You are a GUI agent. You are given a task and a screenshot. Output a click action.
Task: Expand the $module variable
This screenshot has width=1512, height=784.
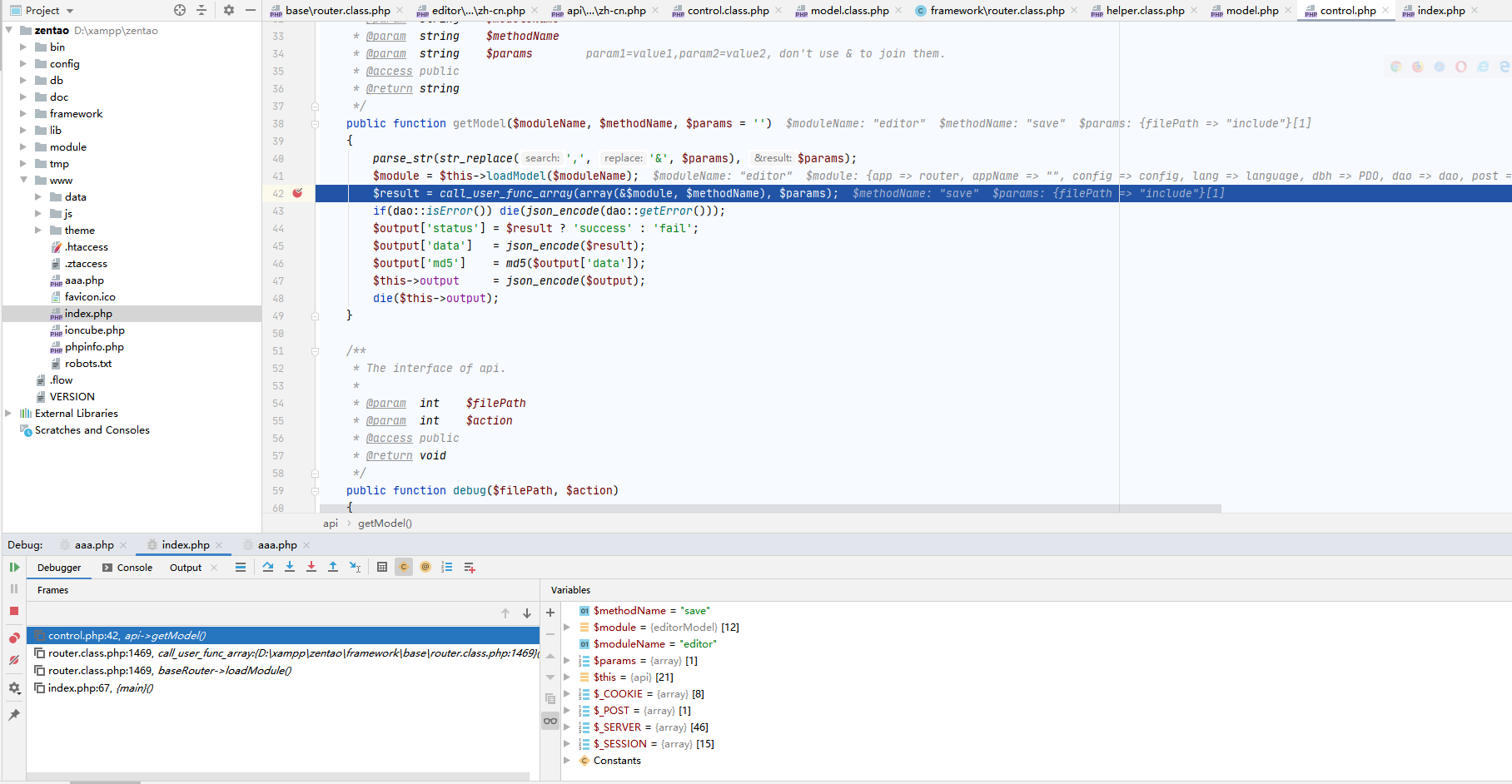click(567, 628)
